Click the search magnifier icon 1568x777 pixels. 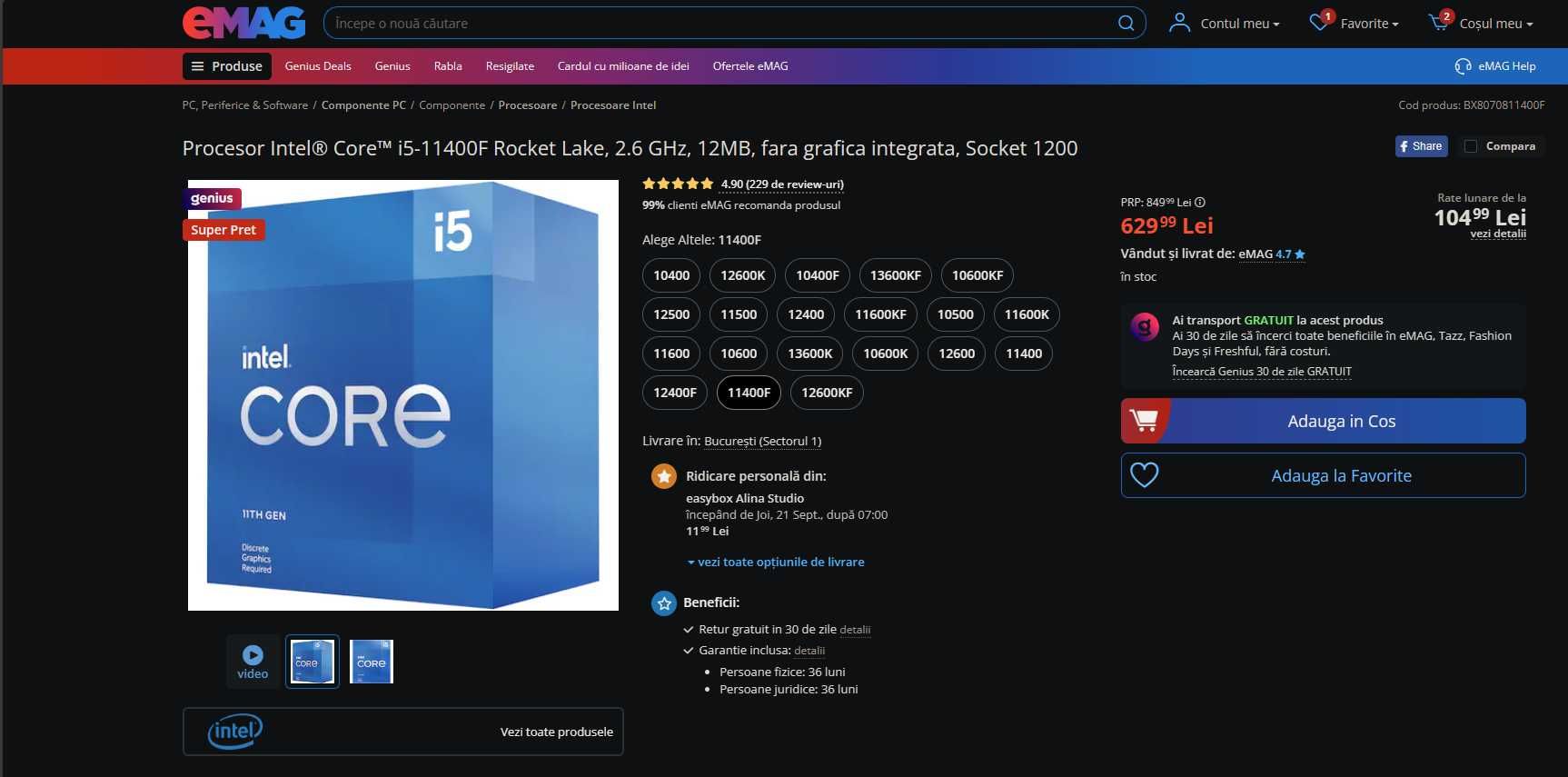1126,23
